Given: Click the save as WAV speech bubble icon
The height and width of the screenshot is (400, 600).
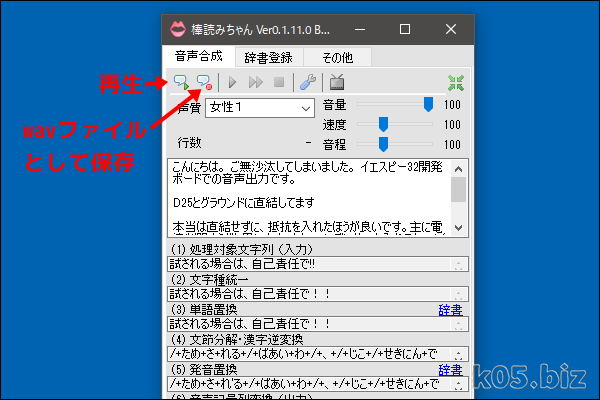Looking at the screenshot, I should pyautogui.click(x=204, y=82).
